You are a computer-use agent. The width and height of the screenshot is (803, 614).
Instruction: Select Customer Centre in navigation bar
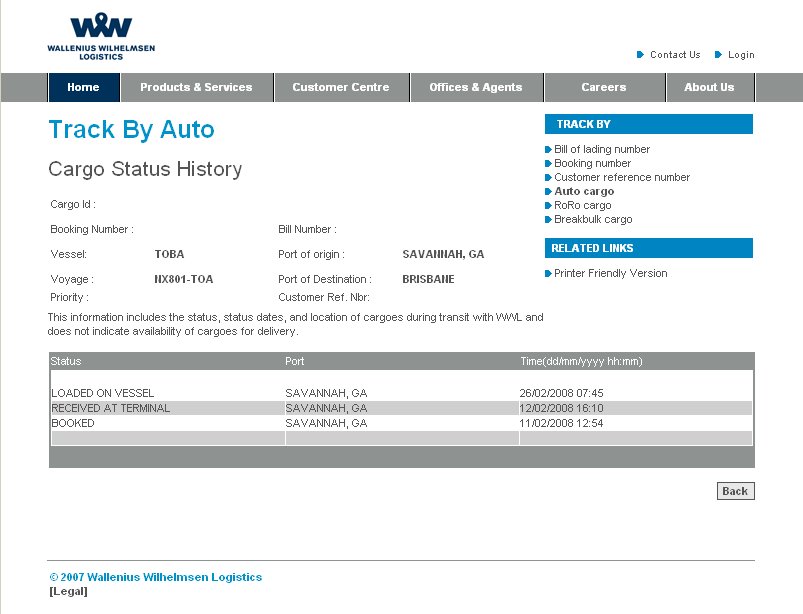[x=341, y=88]
